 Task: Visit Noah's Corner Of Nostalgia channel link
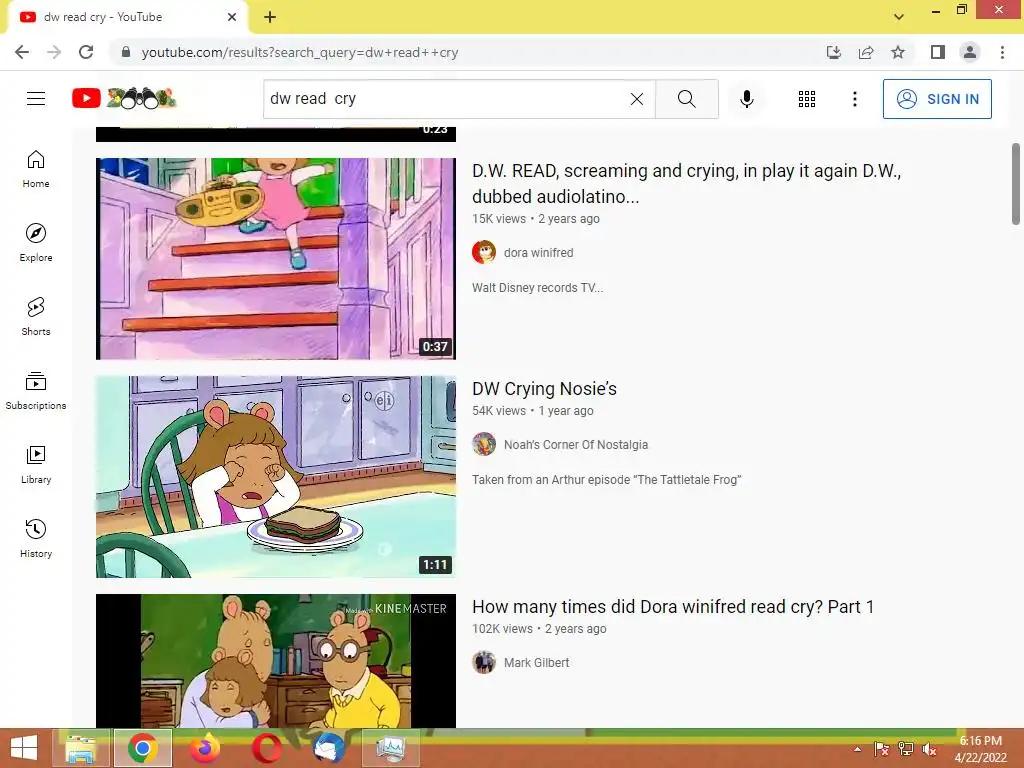[575, 445]
